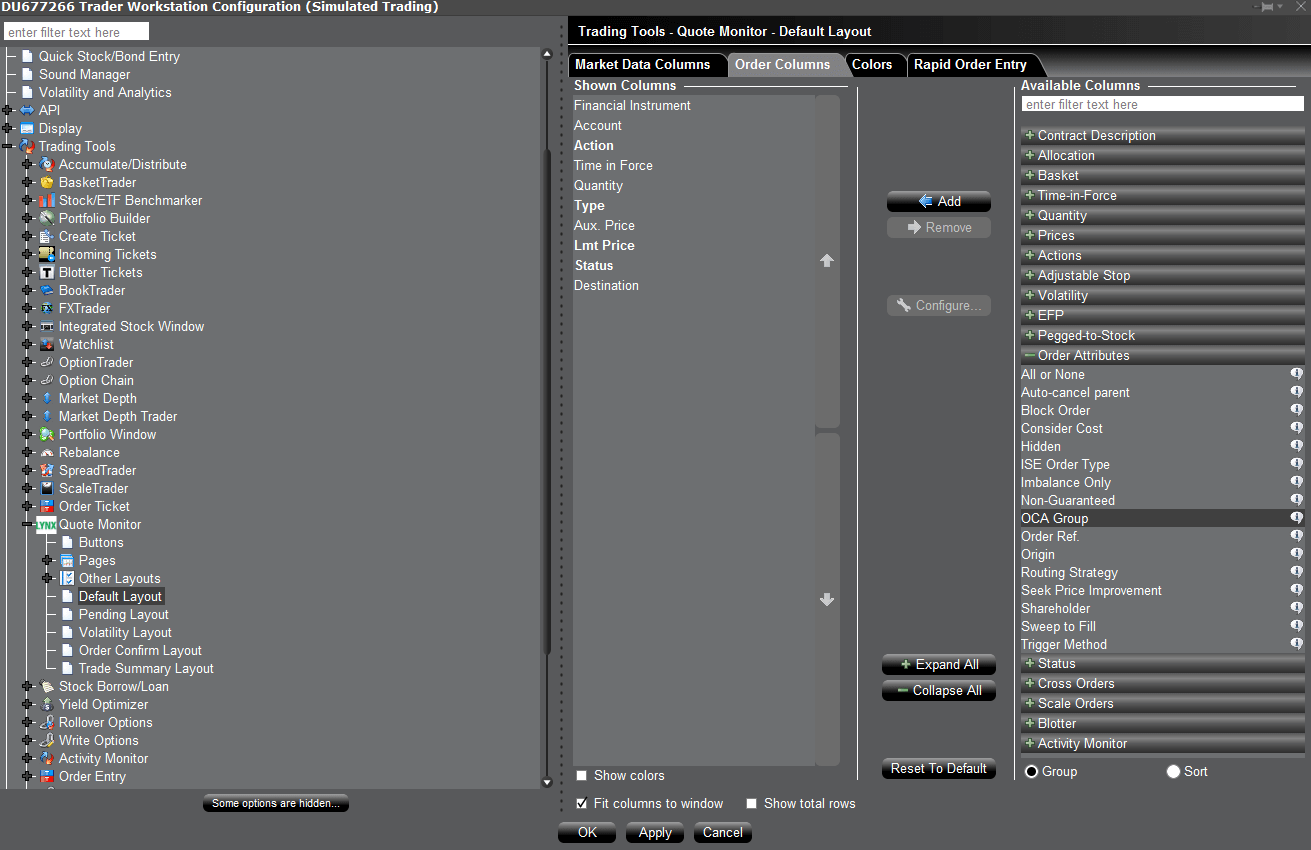
Task: Expand the Cross Orders column group
Action: [x=1029, y=683]
